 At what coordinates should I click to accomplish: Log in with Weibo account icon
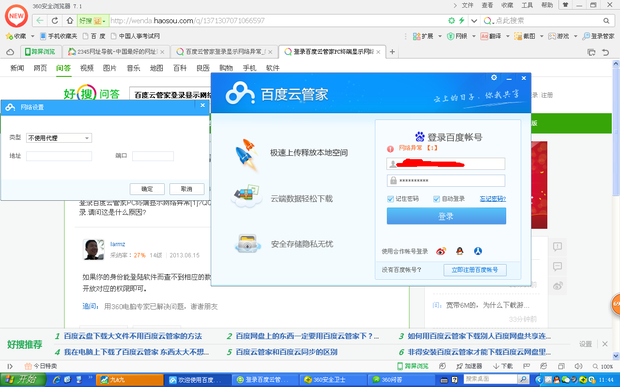pyautogui.click(x=441, y=251)
